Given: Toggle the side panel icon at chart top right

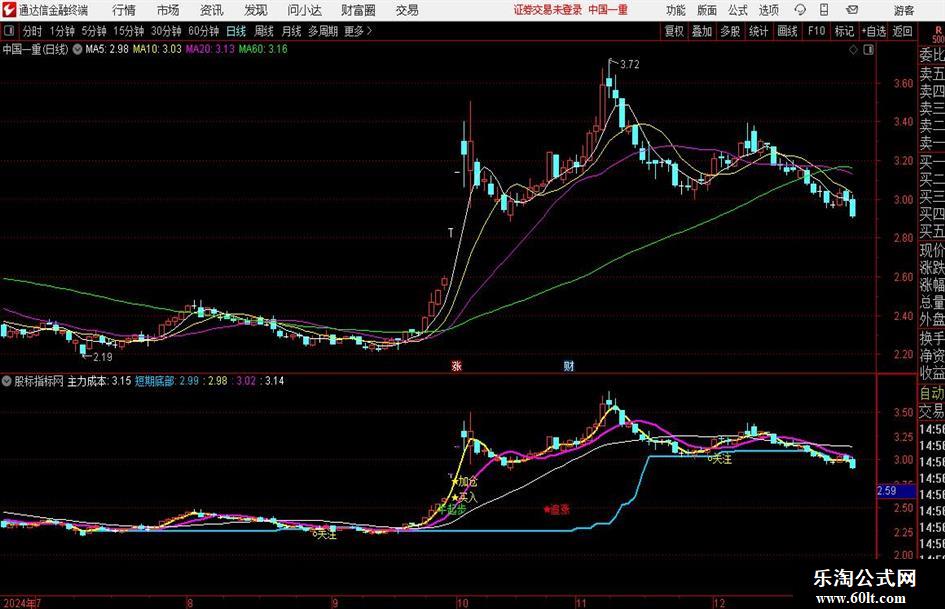Looking at the screenshot, I should coord(868,50).
